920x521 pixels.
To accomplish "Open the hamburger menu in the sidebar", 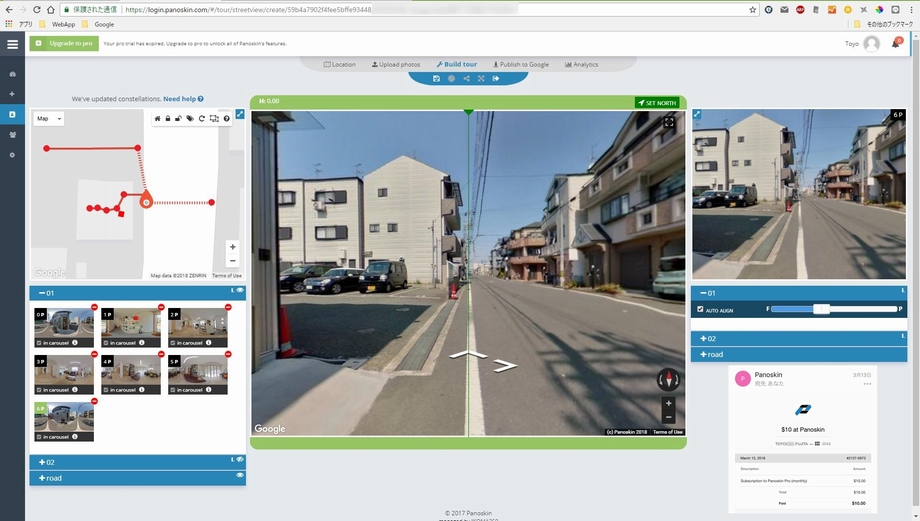I will (12, 44).
